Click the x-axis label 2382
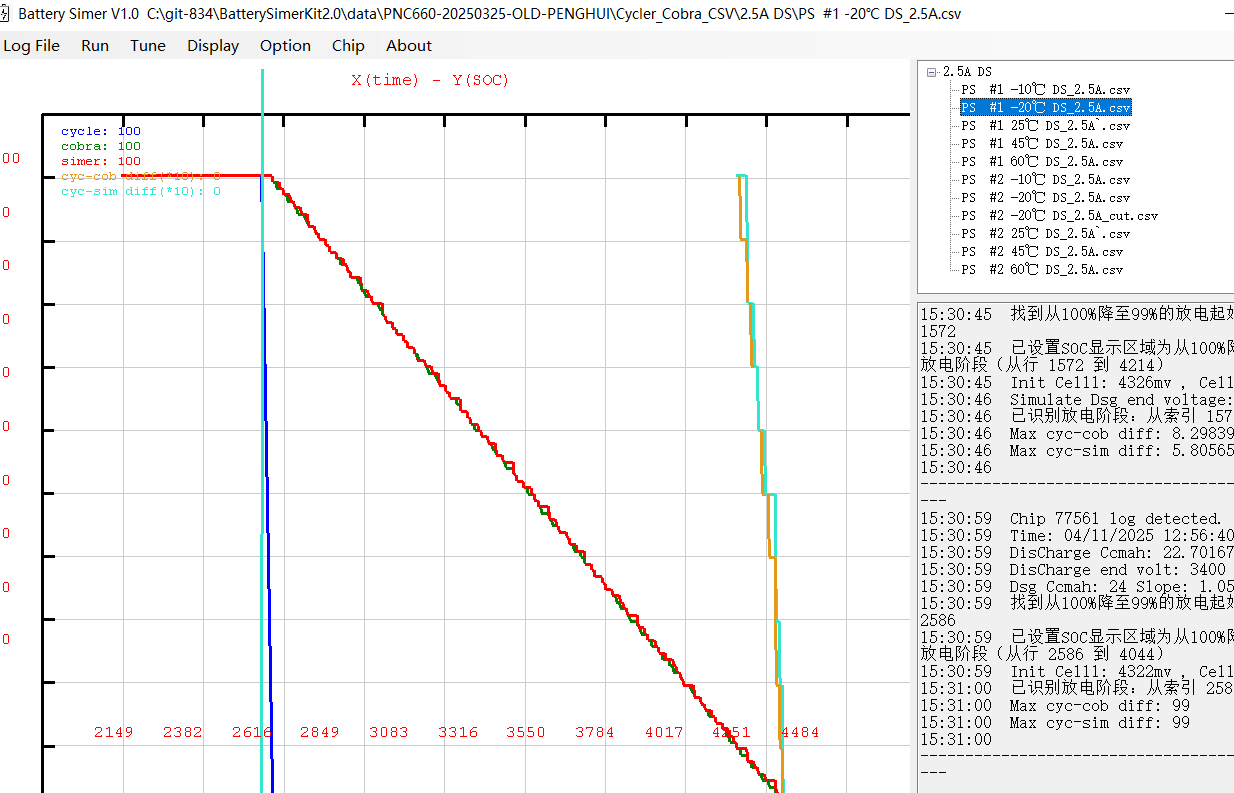 coord(183,732)
